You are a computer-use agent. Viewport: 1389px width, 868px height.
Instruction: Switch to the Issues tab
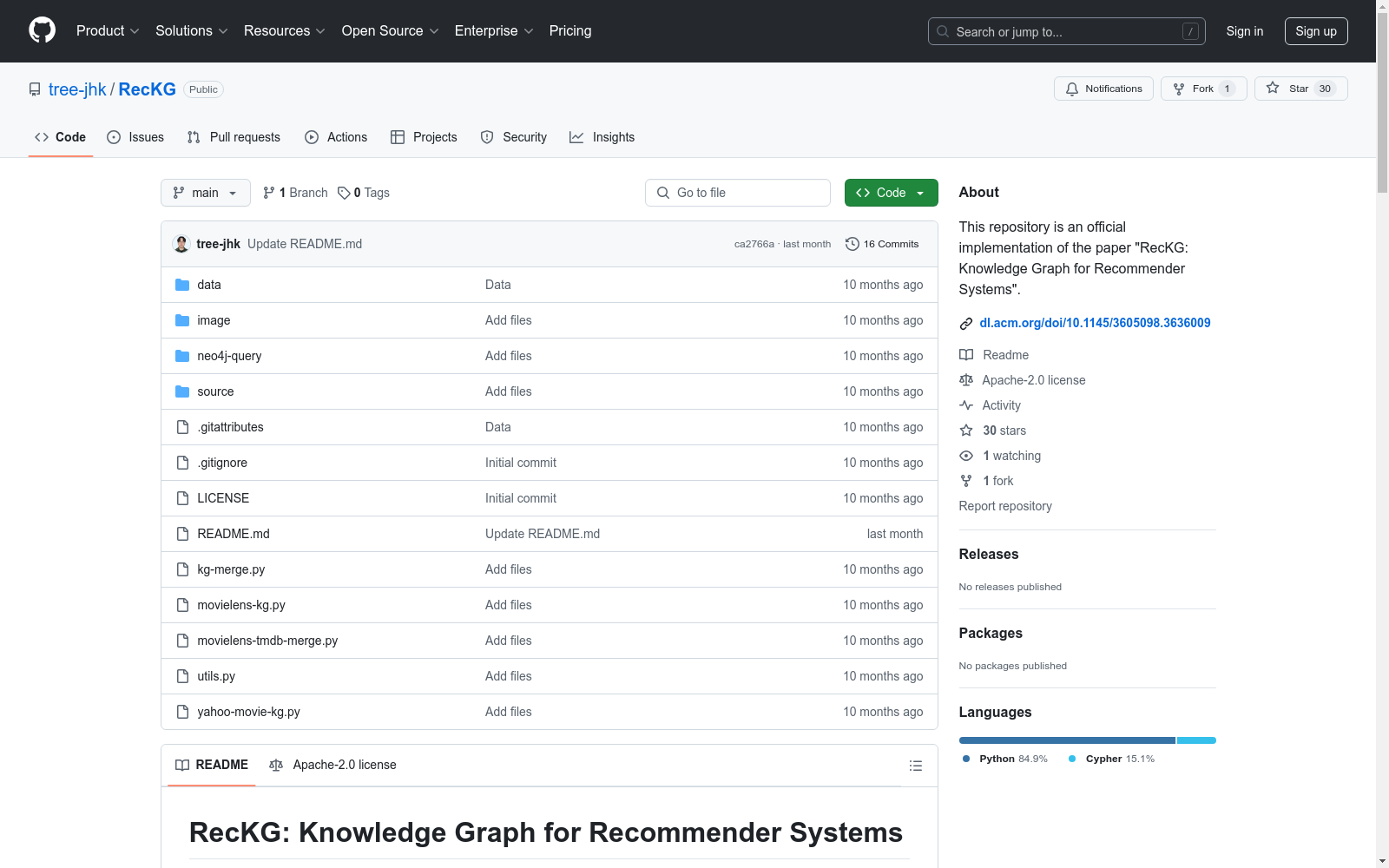click(x=135, y=137)
